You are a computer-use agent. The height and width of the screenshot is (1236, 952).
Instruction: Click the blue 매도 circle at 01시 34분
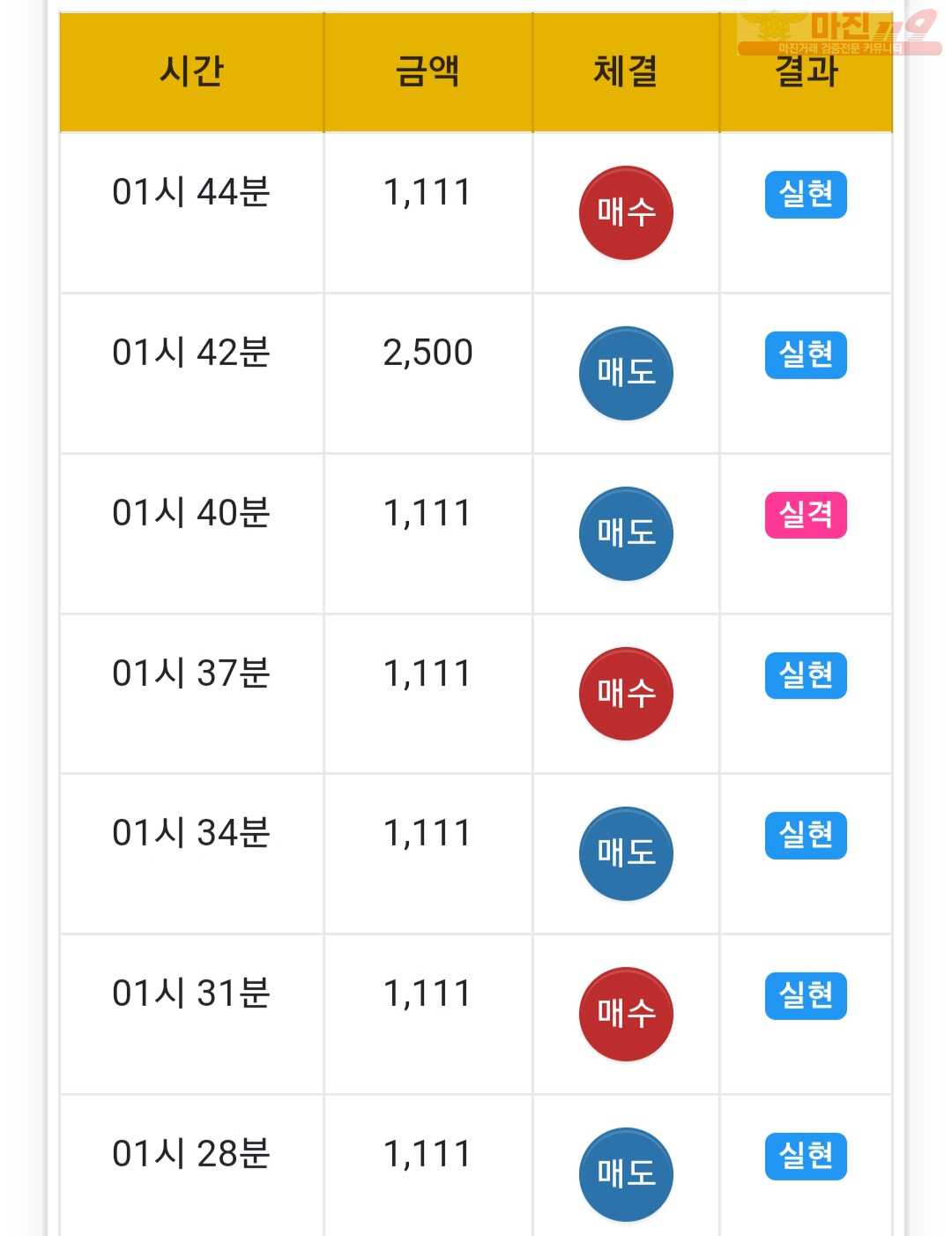pyautogui.click(x=626, y=853)
